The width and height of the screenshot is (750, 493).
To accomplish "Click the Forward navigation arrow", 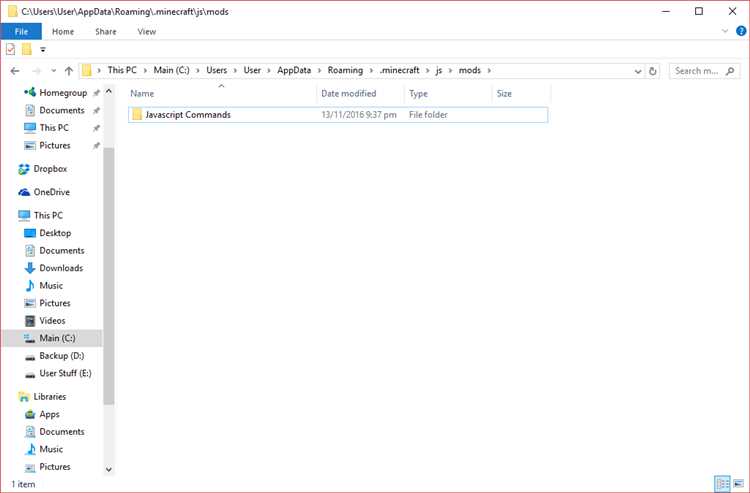I will (x=37, y=71).
